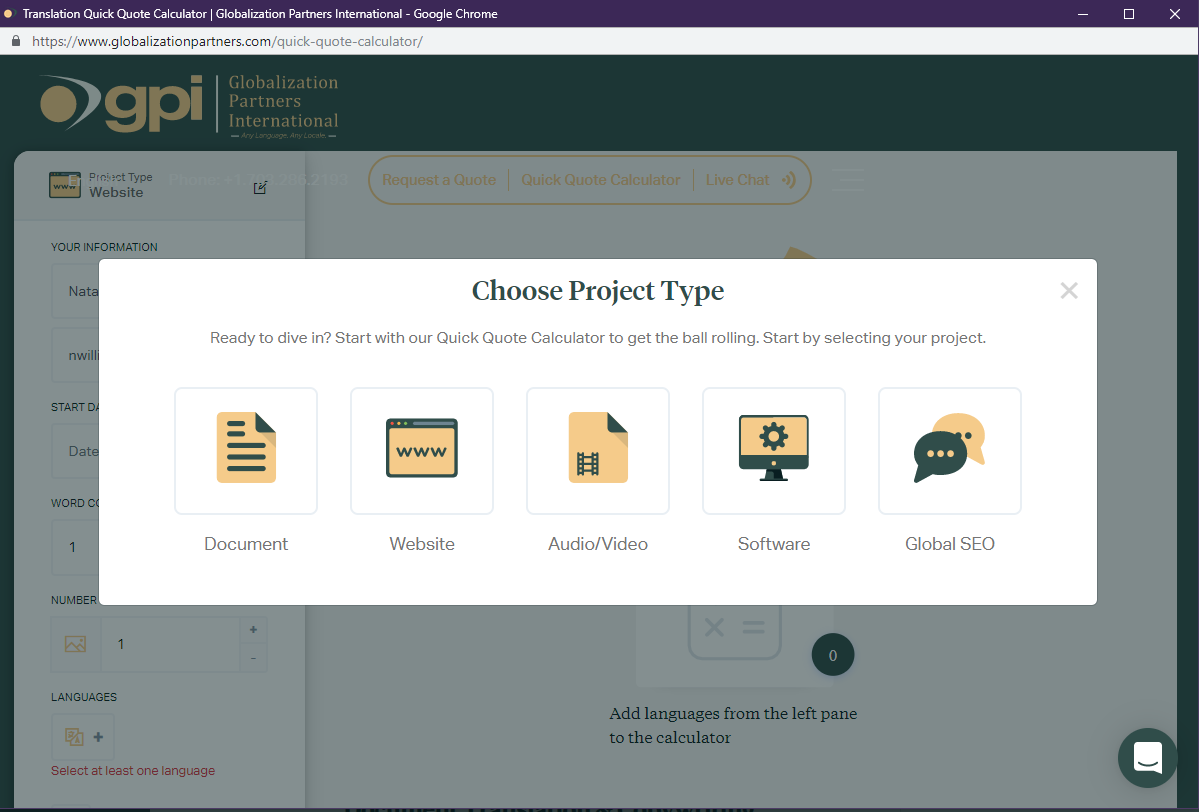The width and height of the screenshot is (1199, 812).
Task: Pick the Global SEO speech-bubble icon
Action: 949,450
